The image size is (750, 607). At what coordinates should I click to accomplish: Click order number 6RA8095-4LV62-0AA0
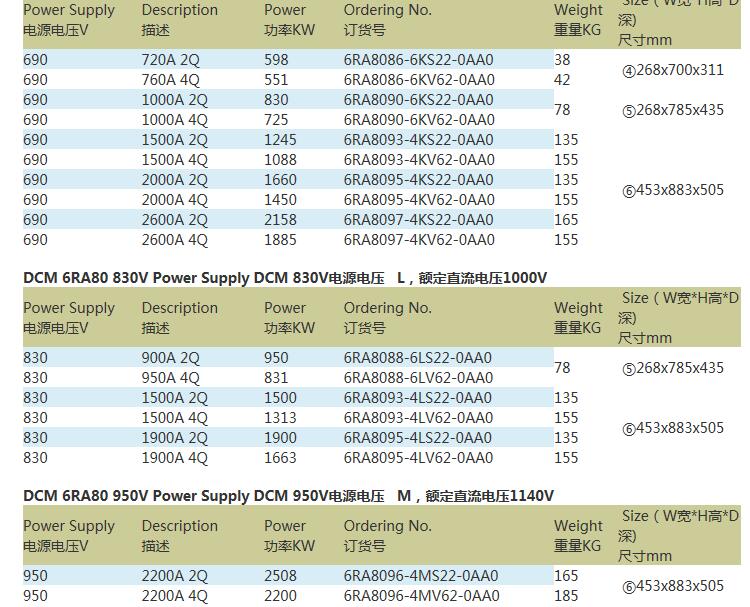tap(418, 458)
